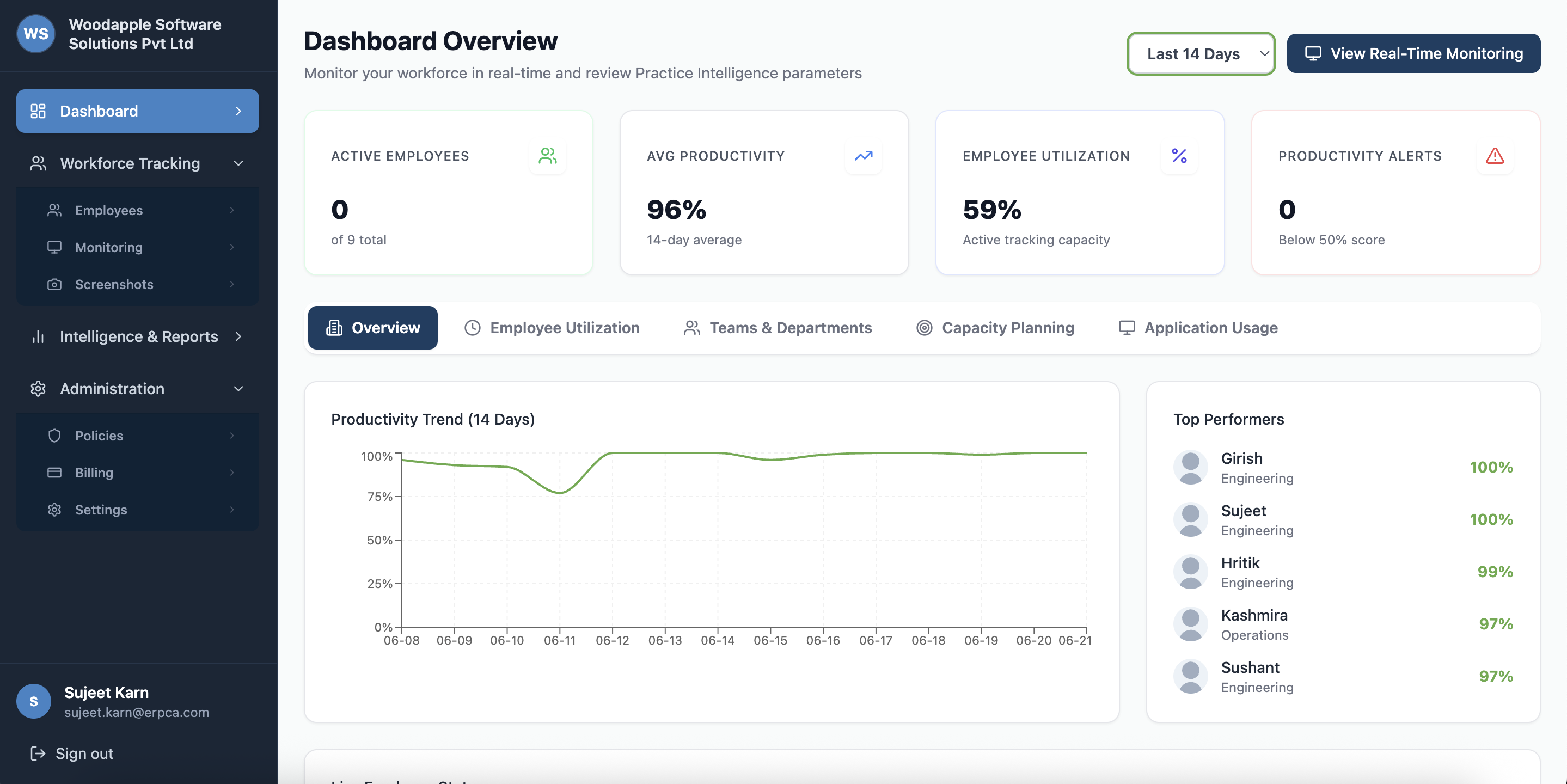Screen dimensions: 1567x784
Task: Collapse Workforce Tracking section chevron
Action: [x=238, y=163]
